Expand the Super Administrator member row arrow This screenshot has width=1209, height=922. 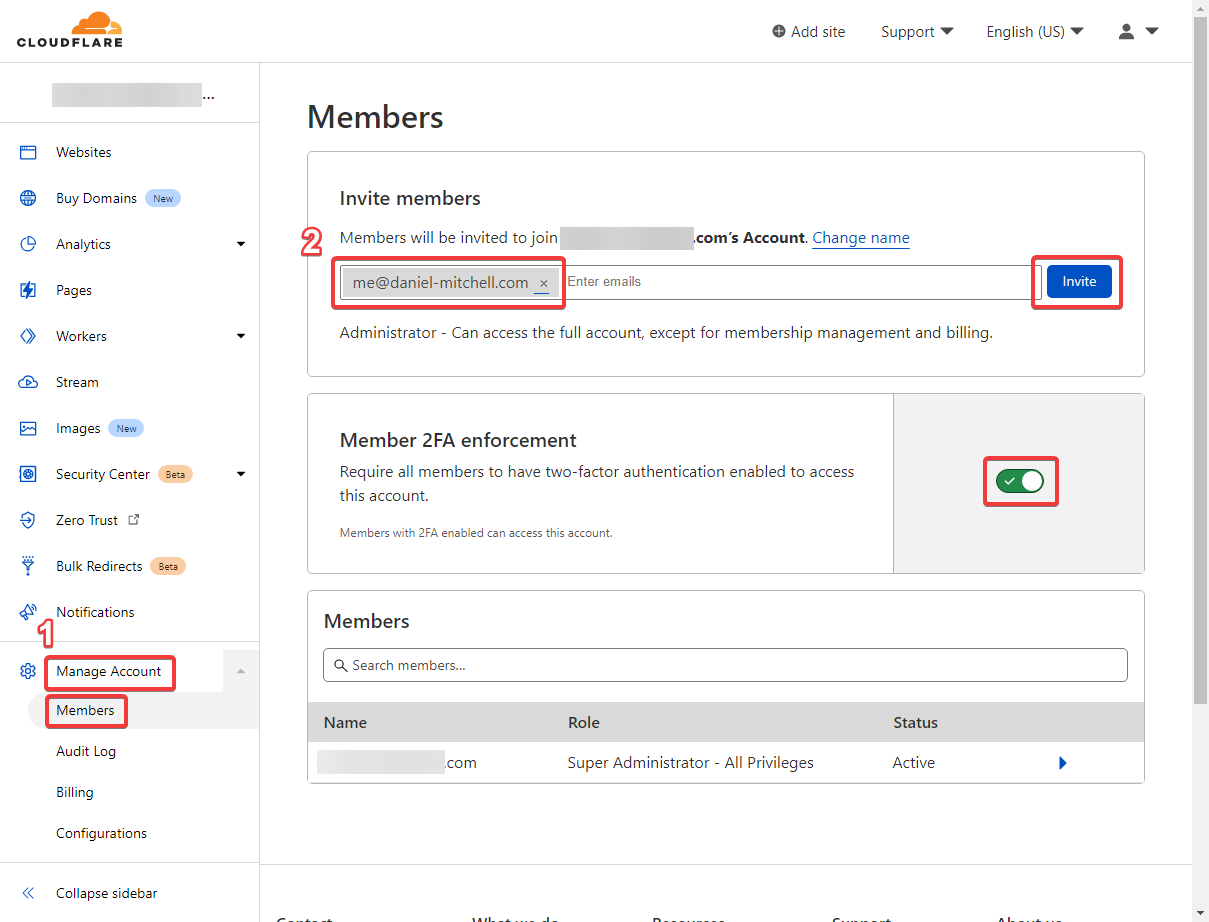pos(1063,763)
